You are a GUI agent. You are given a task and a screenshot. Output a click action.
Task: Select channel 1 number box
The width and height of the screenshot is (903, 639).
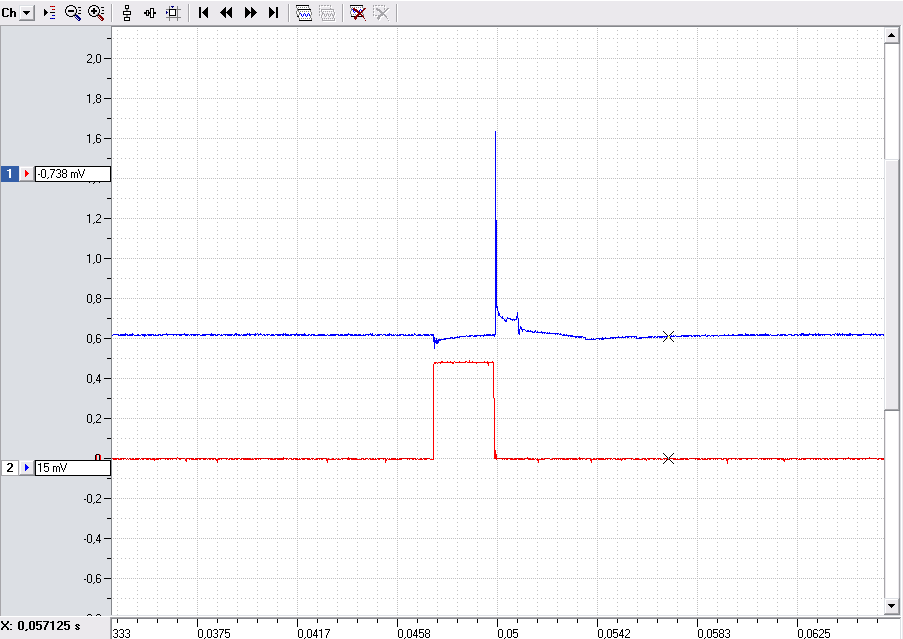[9, 173]
